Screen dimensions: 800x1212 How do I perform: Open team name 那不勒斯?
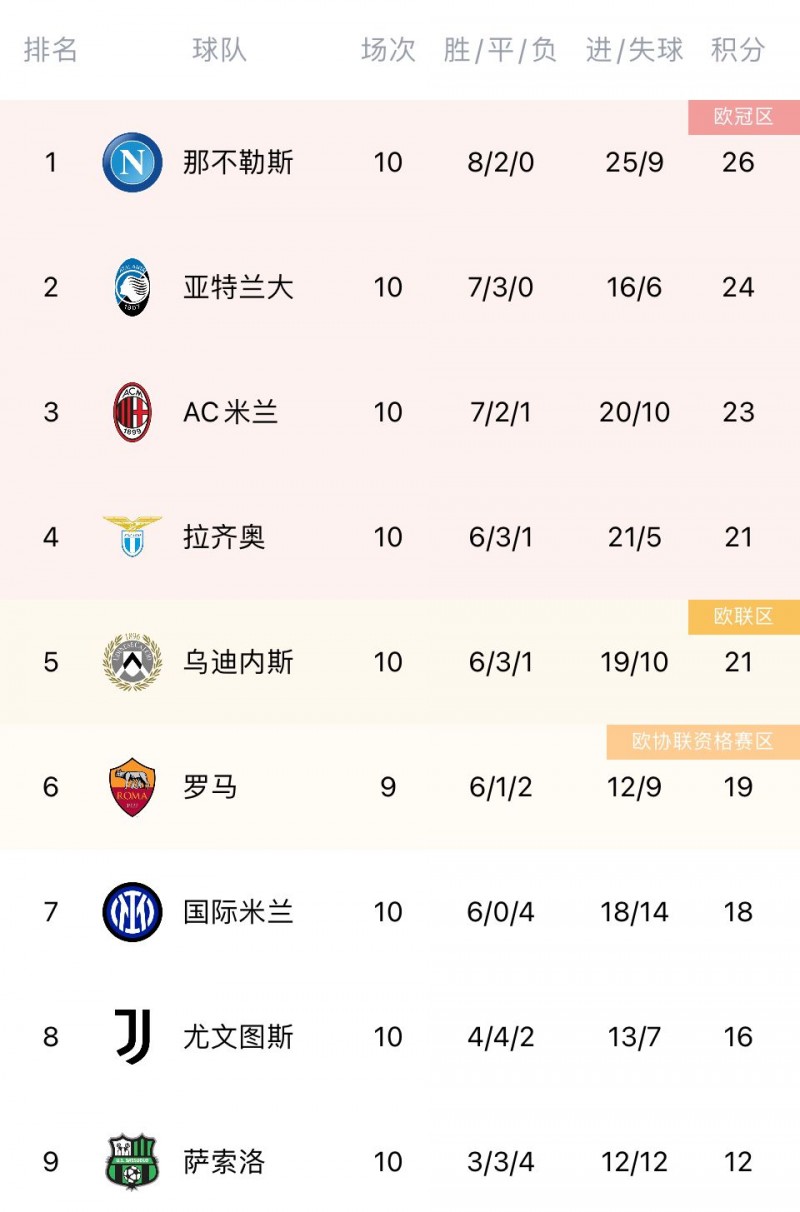(238, 162)
